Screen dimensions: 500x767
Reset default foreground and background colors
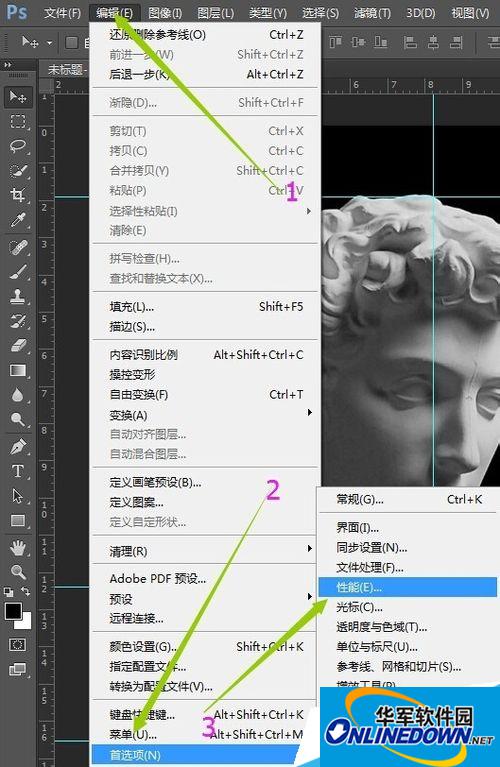tap(8, 592)
